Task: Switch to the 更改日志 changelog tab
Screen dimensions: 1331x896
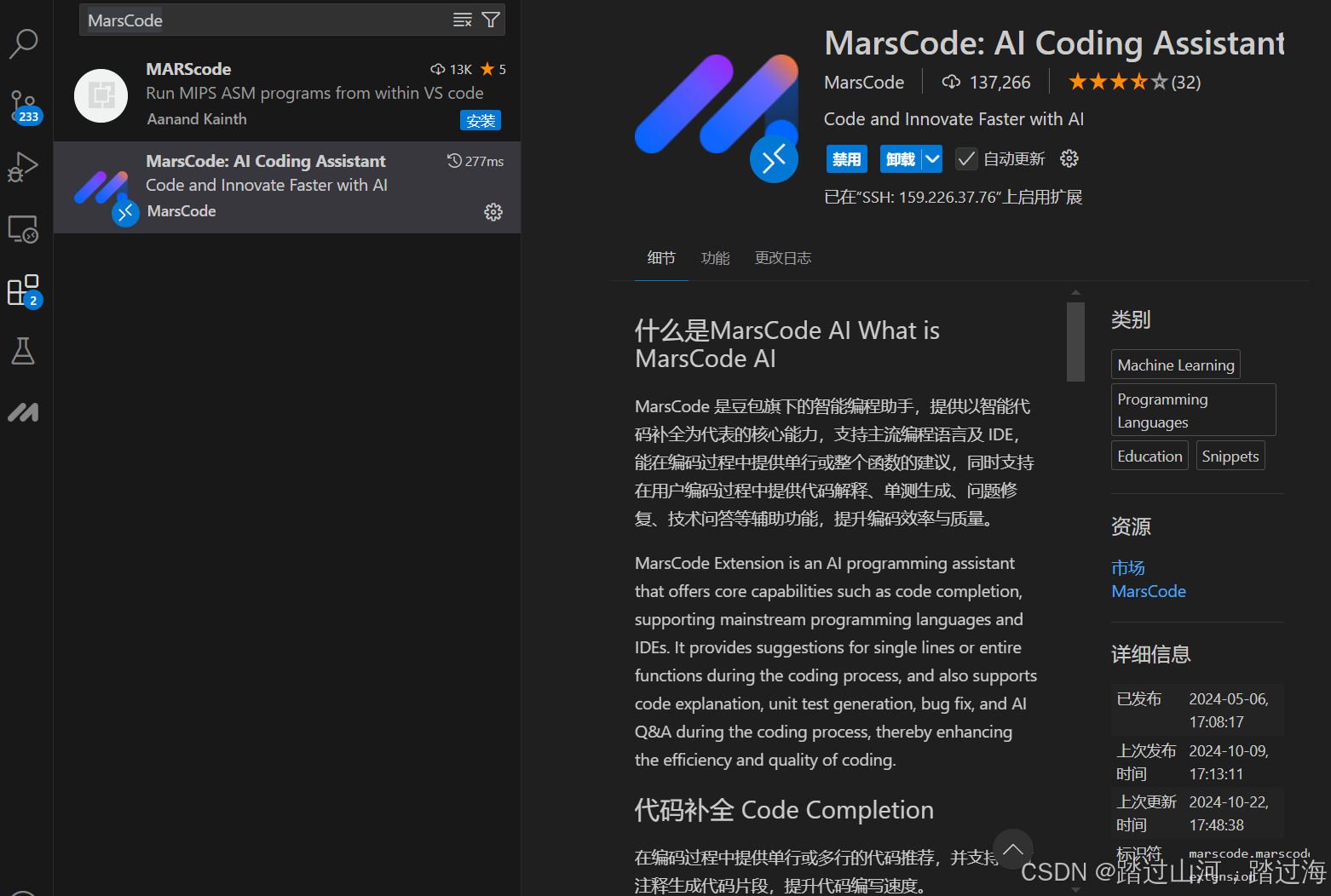Action: 783,258
